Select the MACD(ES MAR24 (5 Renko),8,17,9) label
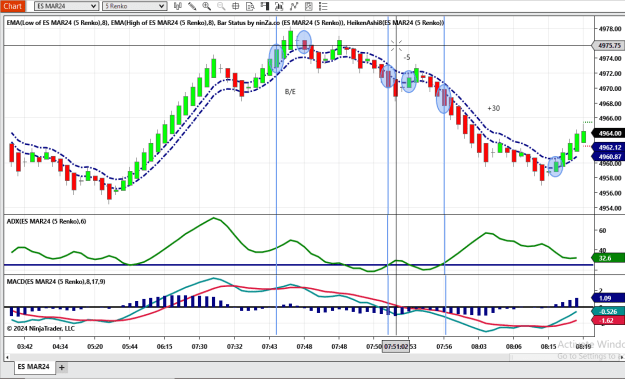 point(56,281)
